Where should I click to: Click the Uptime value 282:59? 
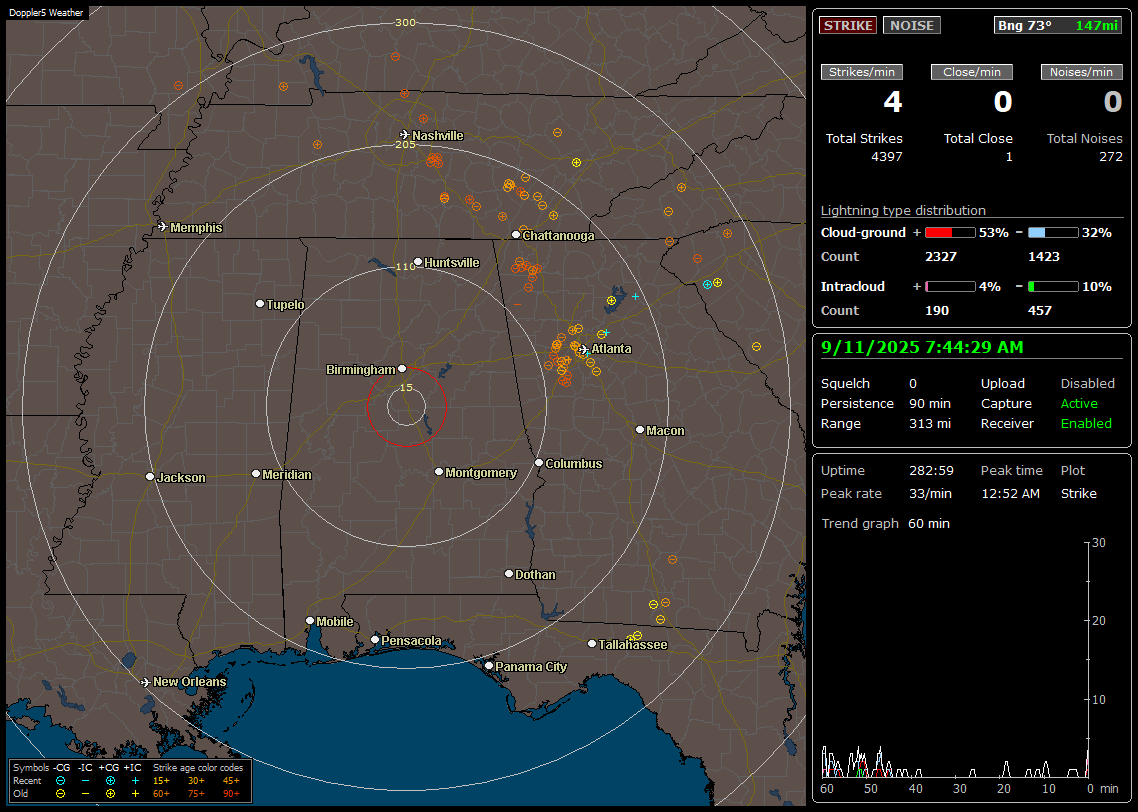[931, 471]
